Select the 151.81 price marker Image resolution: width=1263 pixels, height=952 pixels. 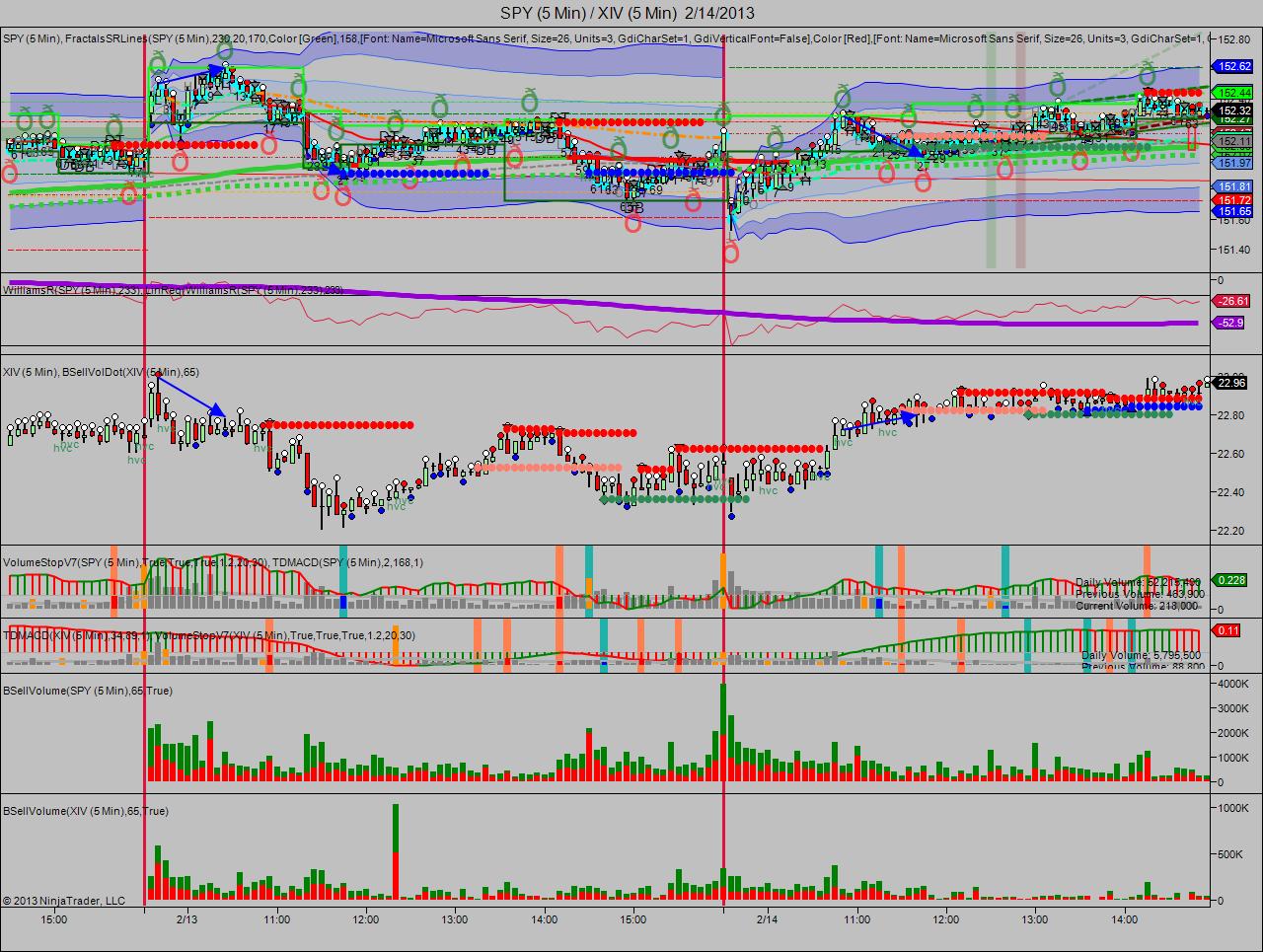click(x=1234, y=186)
